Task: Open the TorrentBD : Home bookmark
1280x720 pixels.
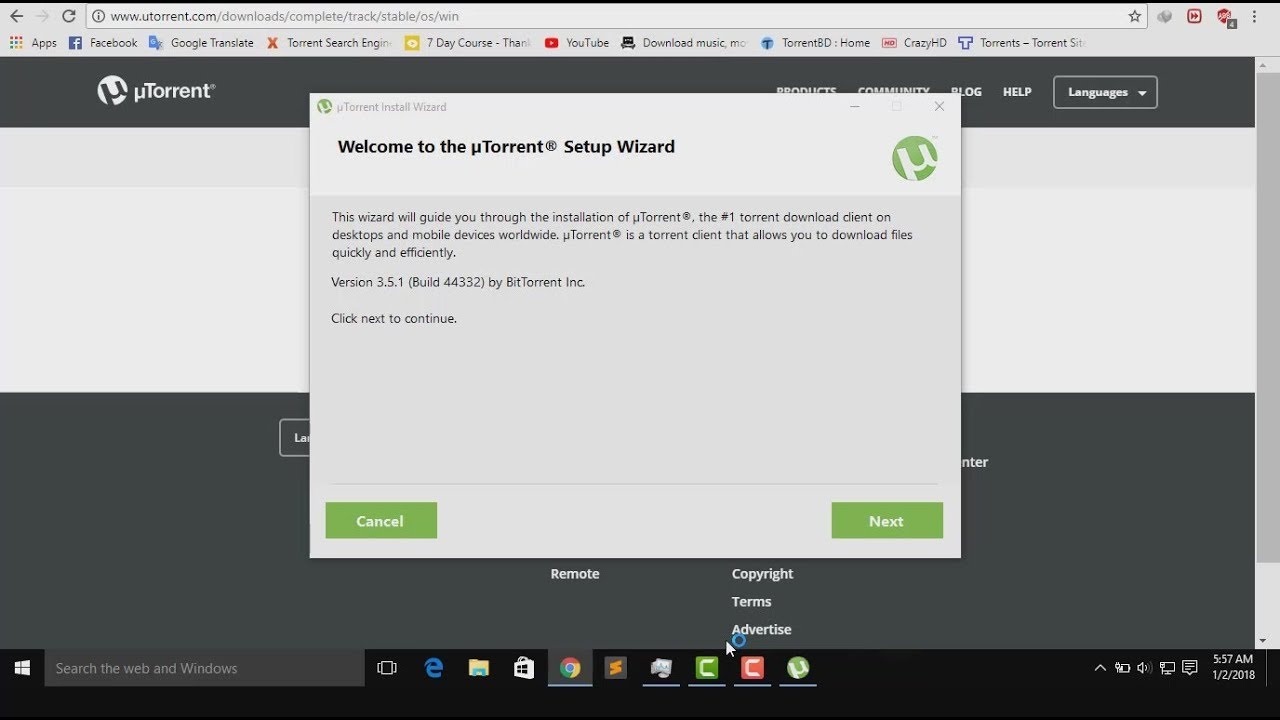Action: tap(815, 43)
